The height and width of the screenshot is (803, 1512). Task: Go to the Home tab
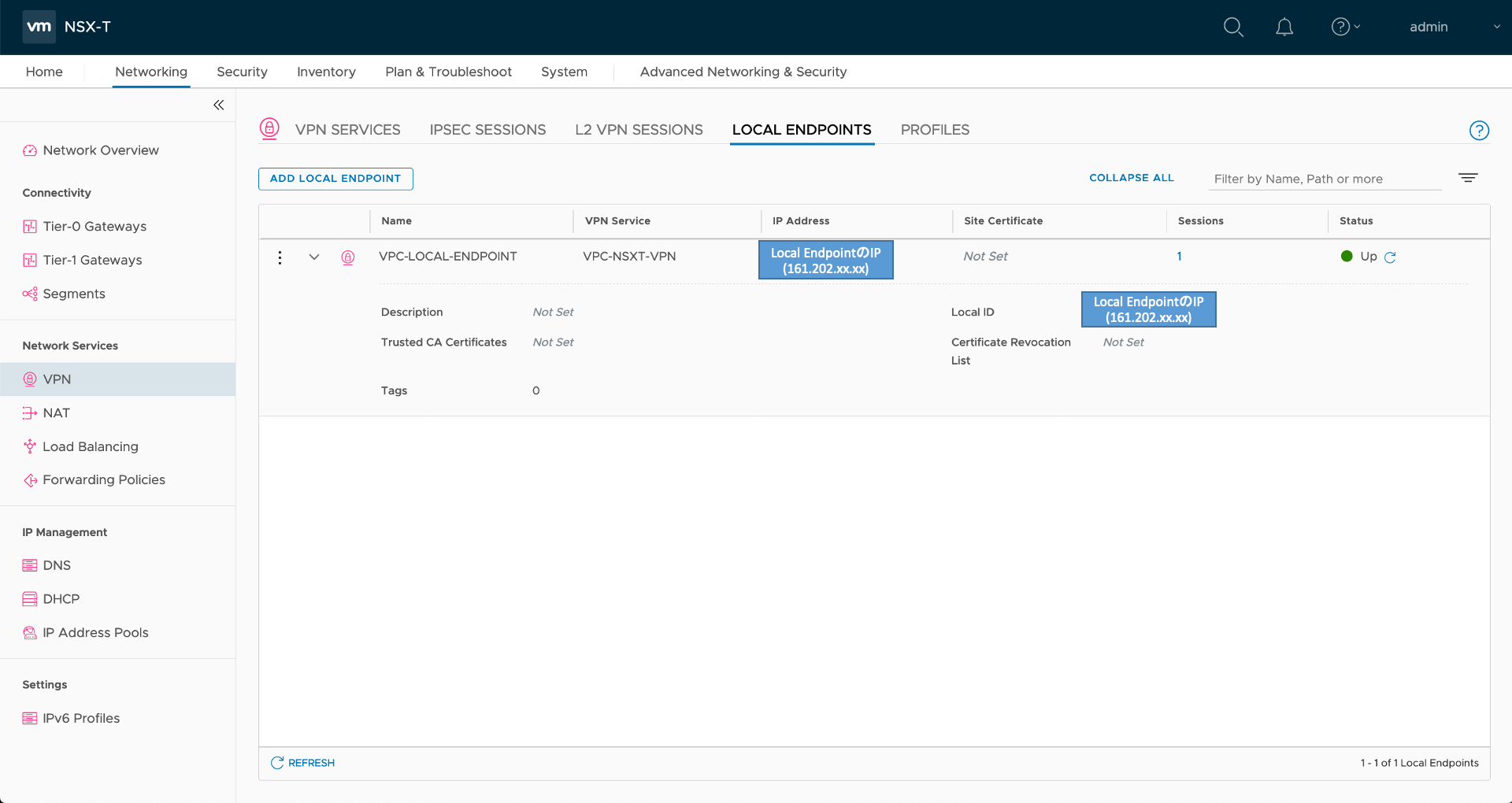[44, 72]
